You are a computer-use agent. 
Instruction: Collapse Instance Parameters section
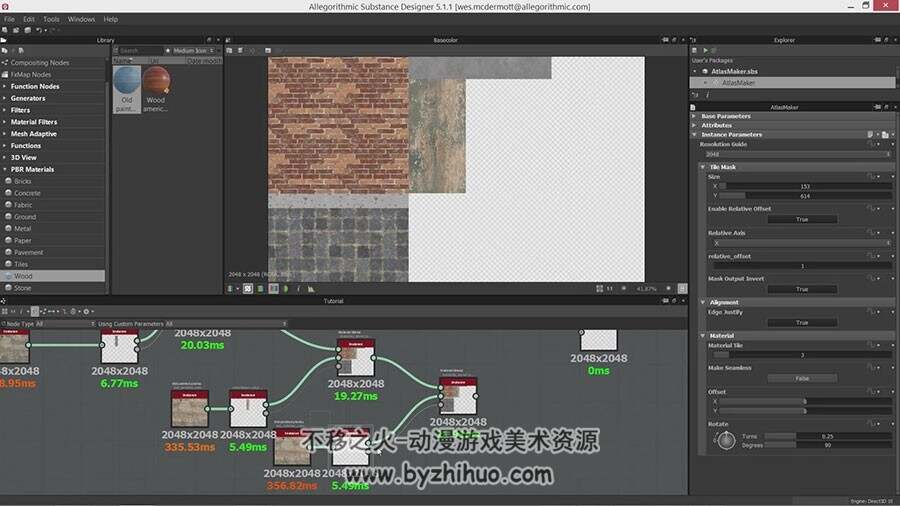point(694,134)
